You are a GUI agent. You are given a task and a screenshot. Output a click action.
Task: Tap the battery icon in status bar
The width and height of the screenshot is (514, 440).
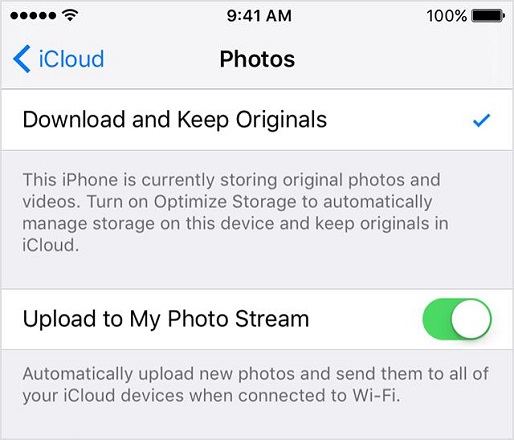pos(488,16)
